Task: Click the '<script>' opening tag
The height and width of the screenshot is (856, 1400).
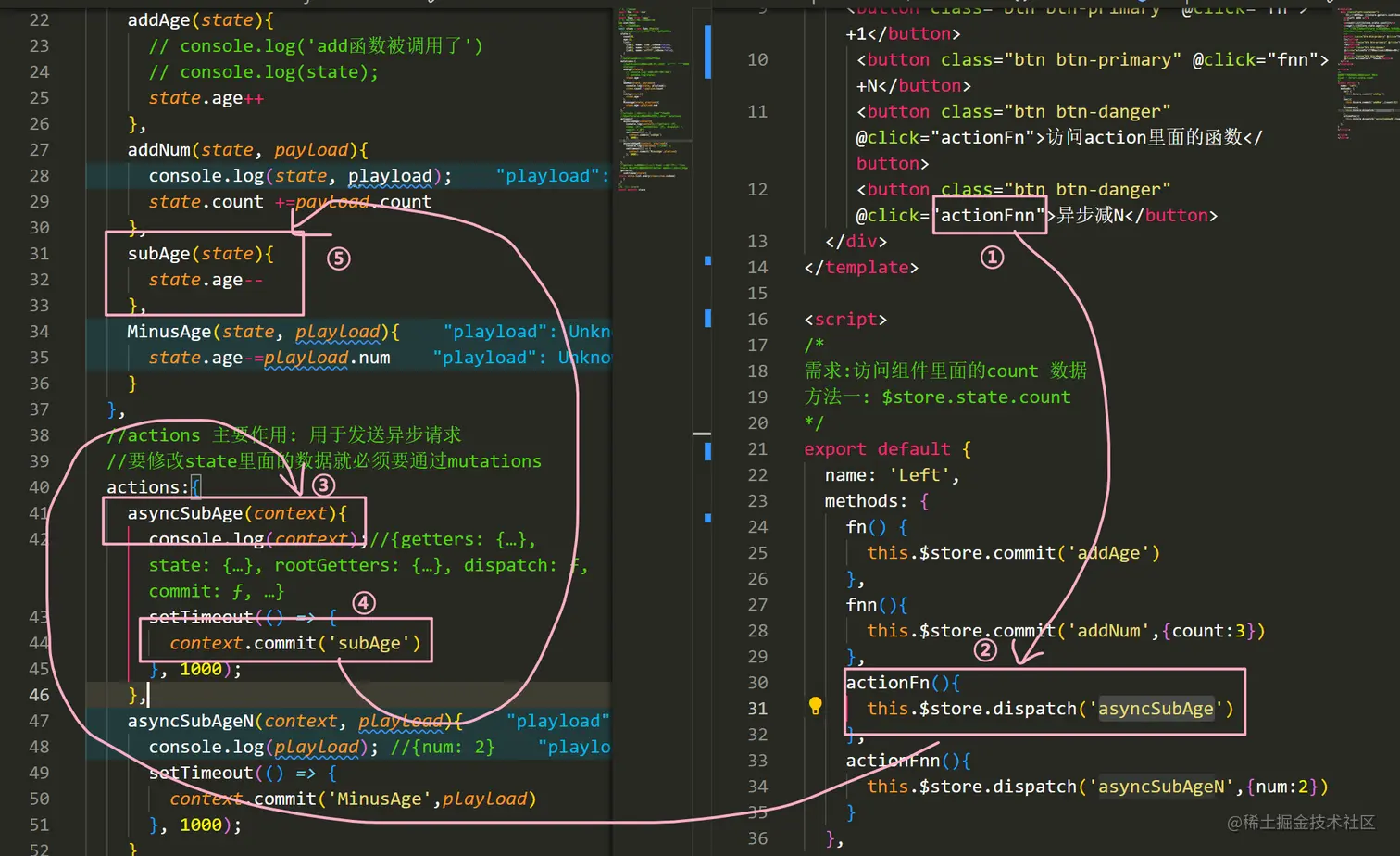Action: (x=845, y=320)
